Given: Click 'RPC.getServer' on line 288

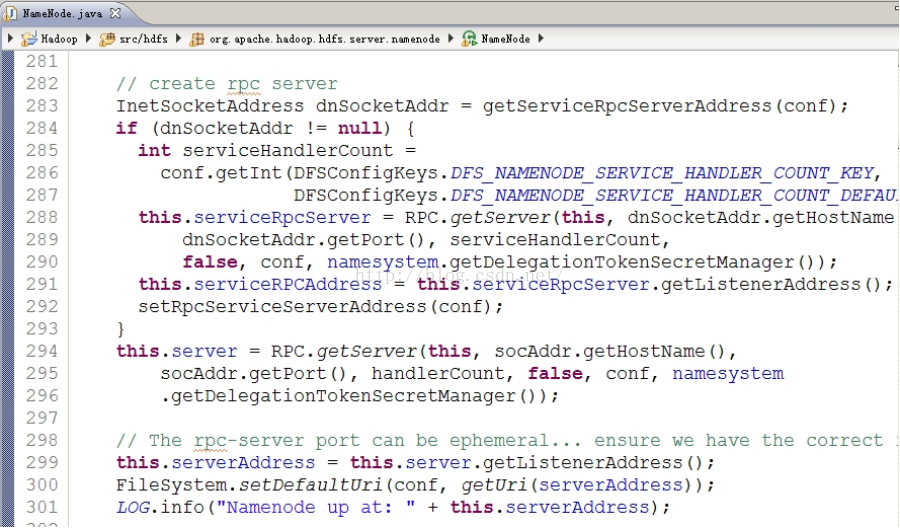Looking at the screenshot, I should (x=478, y=217).
